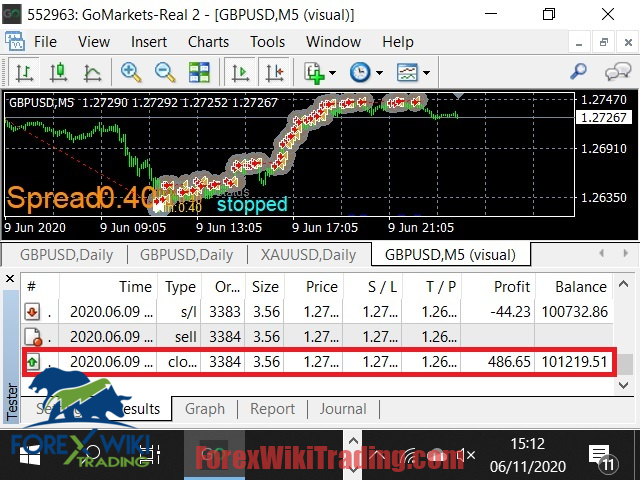Open the templates dropdown arrow
The width and height of the screenshot is (640, 480).
(x=427, y=73)
